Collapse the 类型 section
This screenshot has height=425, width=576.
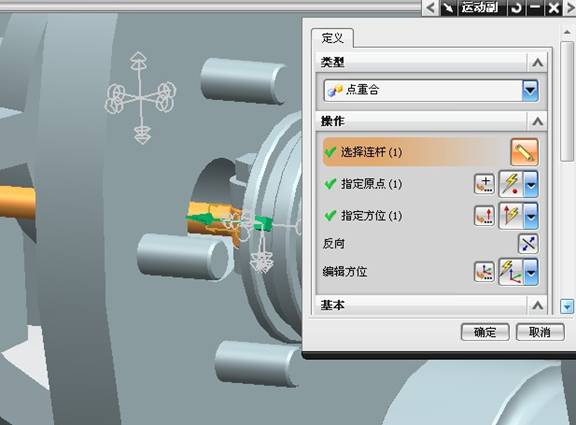click(537, 62)
